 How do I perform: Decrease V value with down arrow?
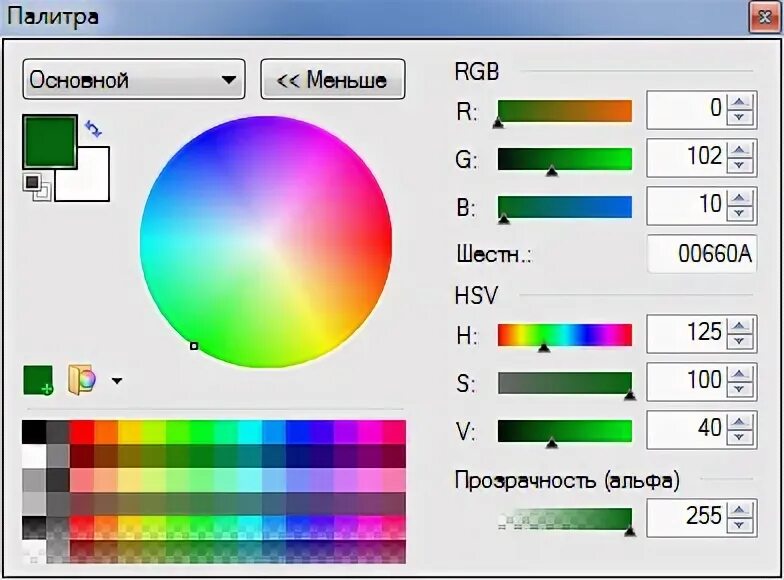click(x=740, y=438)
